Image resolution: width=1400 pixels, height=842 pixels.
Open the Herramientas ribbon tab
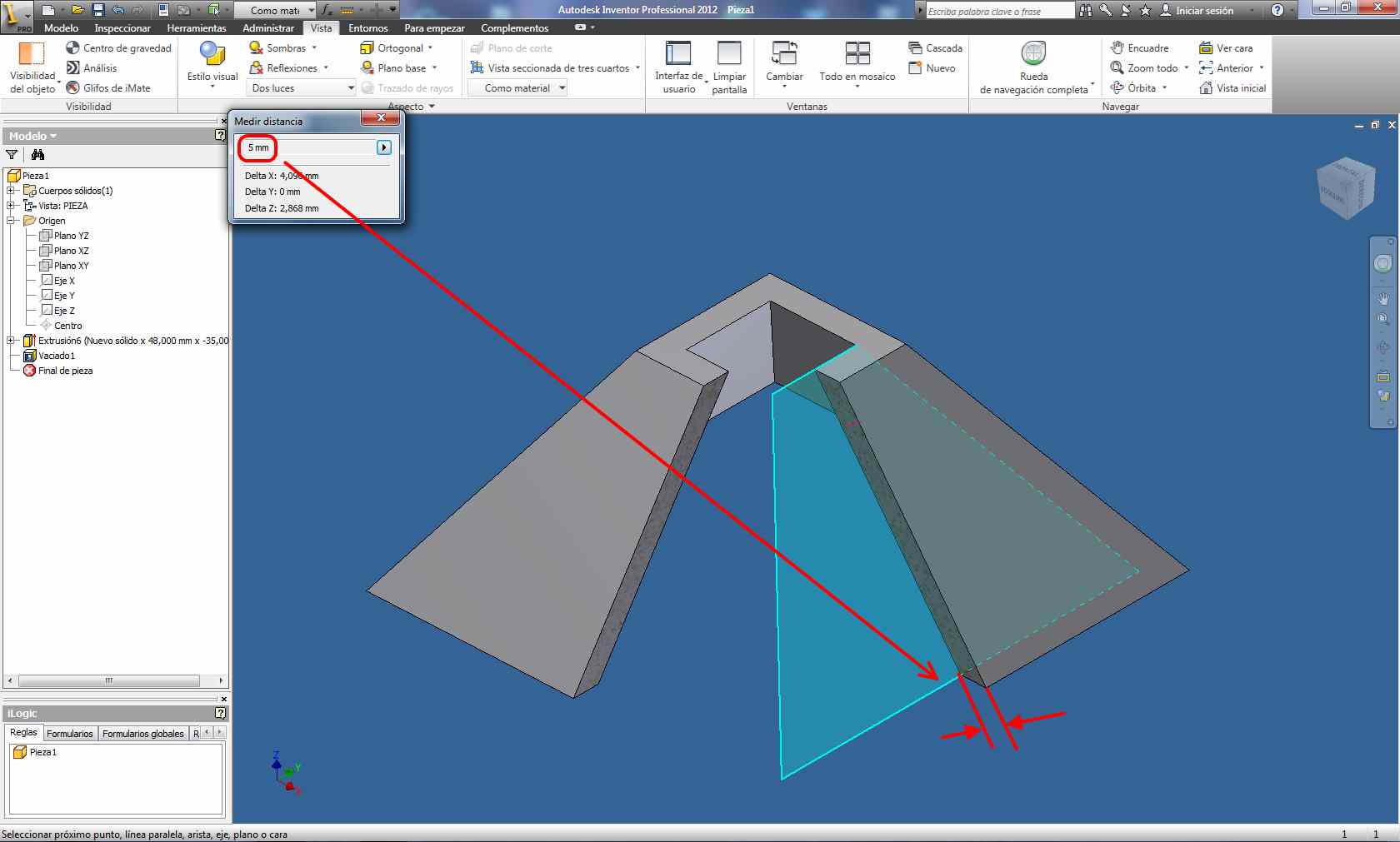click(196, 28)
